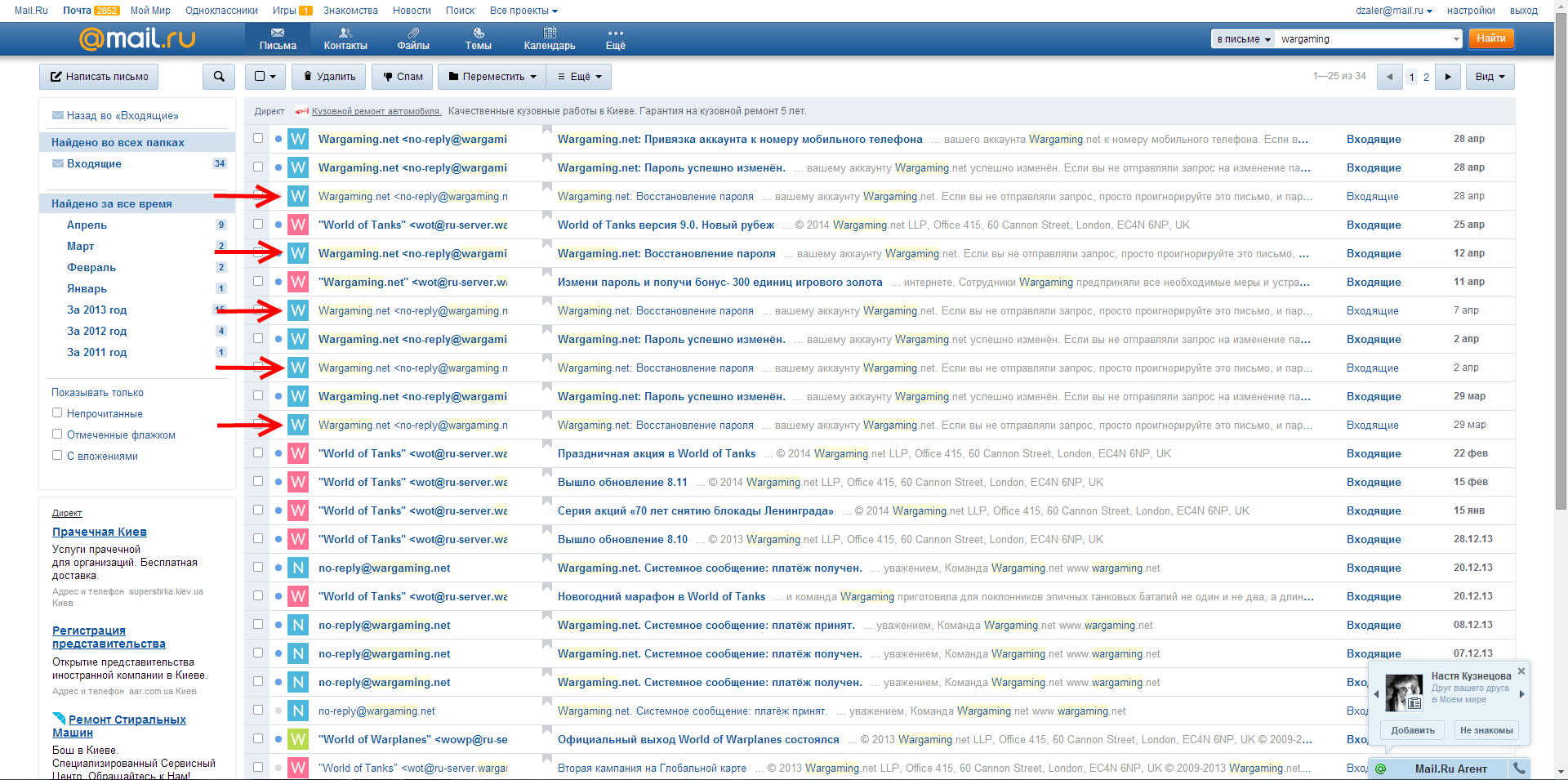
Task: Close the Настя Кузнецова friend suggestion popup
Action: 1521,671
